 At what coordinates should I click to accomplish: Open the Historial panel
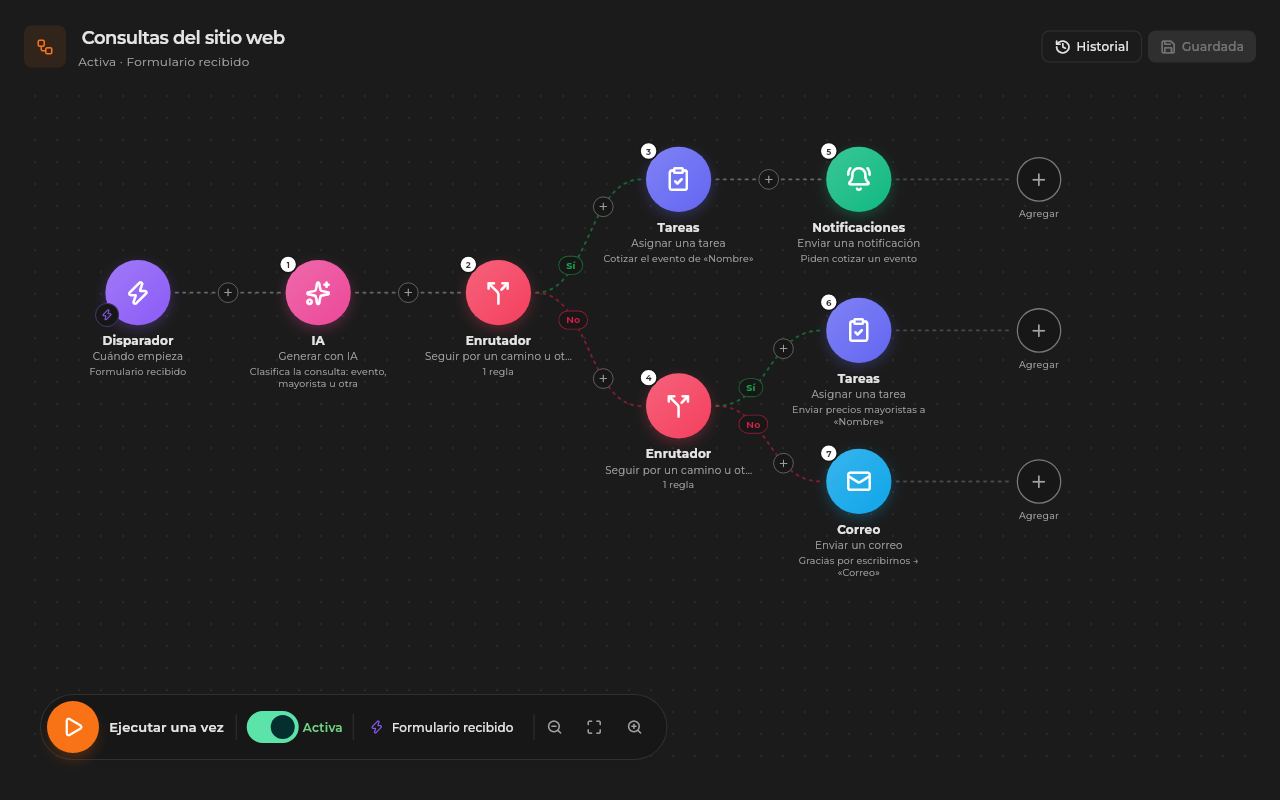click(1091, 47)
